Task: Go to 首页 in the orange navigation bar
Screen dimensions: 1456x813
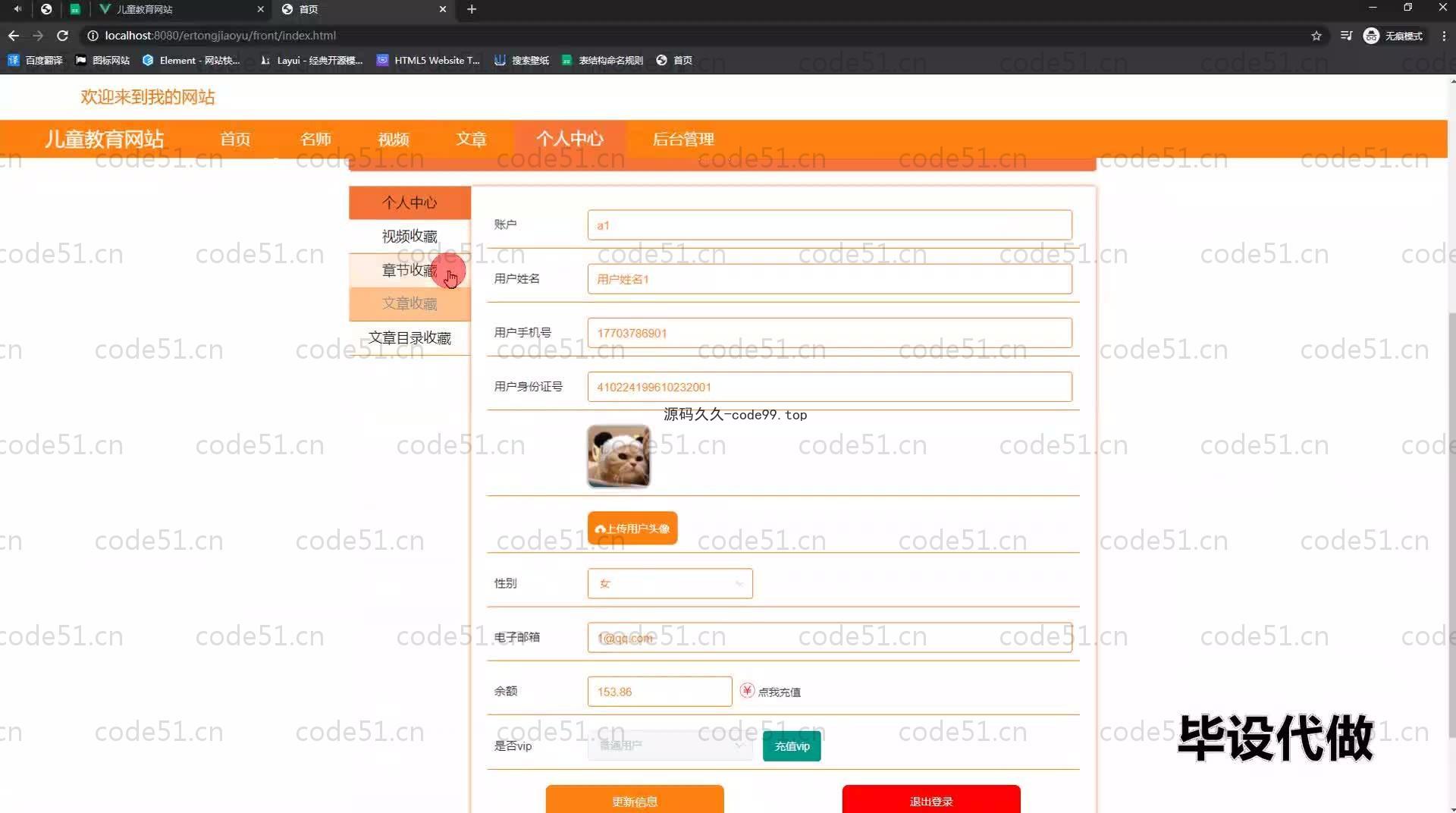Action: pos(235,139)
